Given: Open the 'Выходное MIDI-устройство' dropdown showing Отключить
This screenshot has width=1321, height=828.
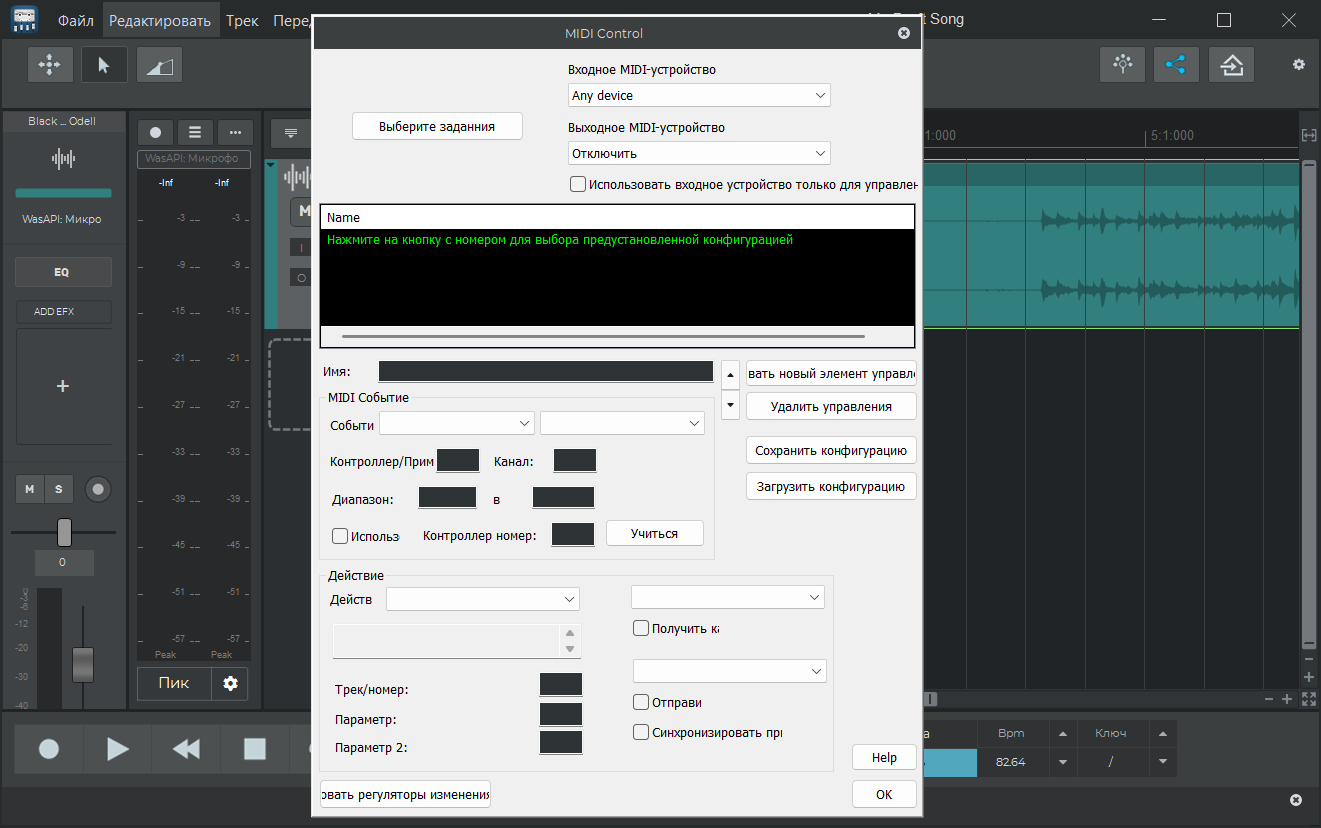Looking at the screenshot, I should click(x=699, y=153).
